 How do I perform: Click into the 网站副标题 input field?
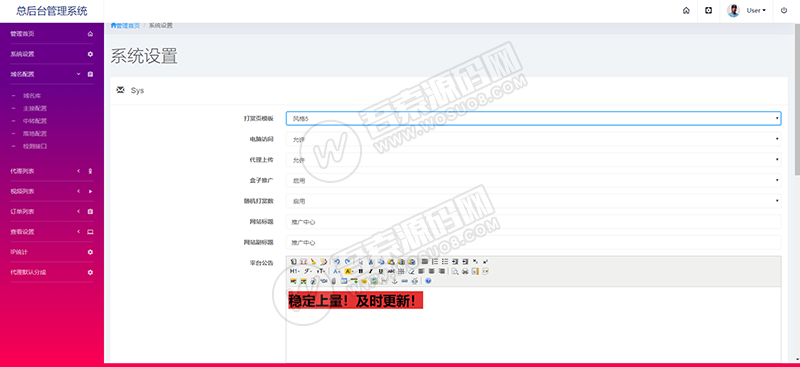(x=533, y=242)
